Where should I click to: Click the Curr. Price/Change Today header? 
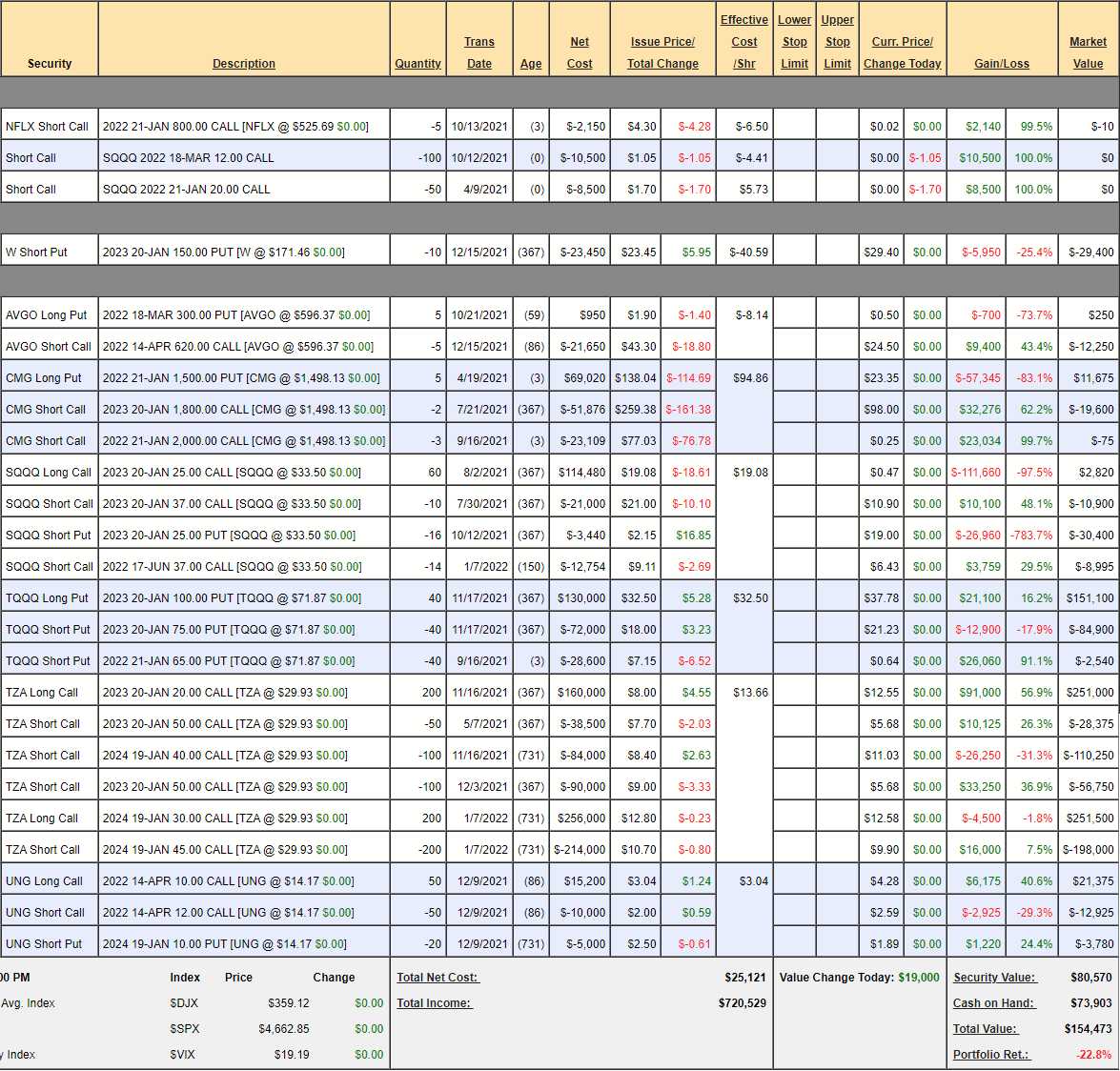[x=902, y=52]
